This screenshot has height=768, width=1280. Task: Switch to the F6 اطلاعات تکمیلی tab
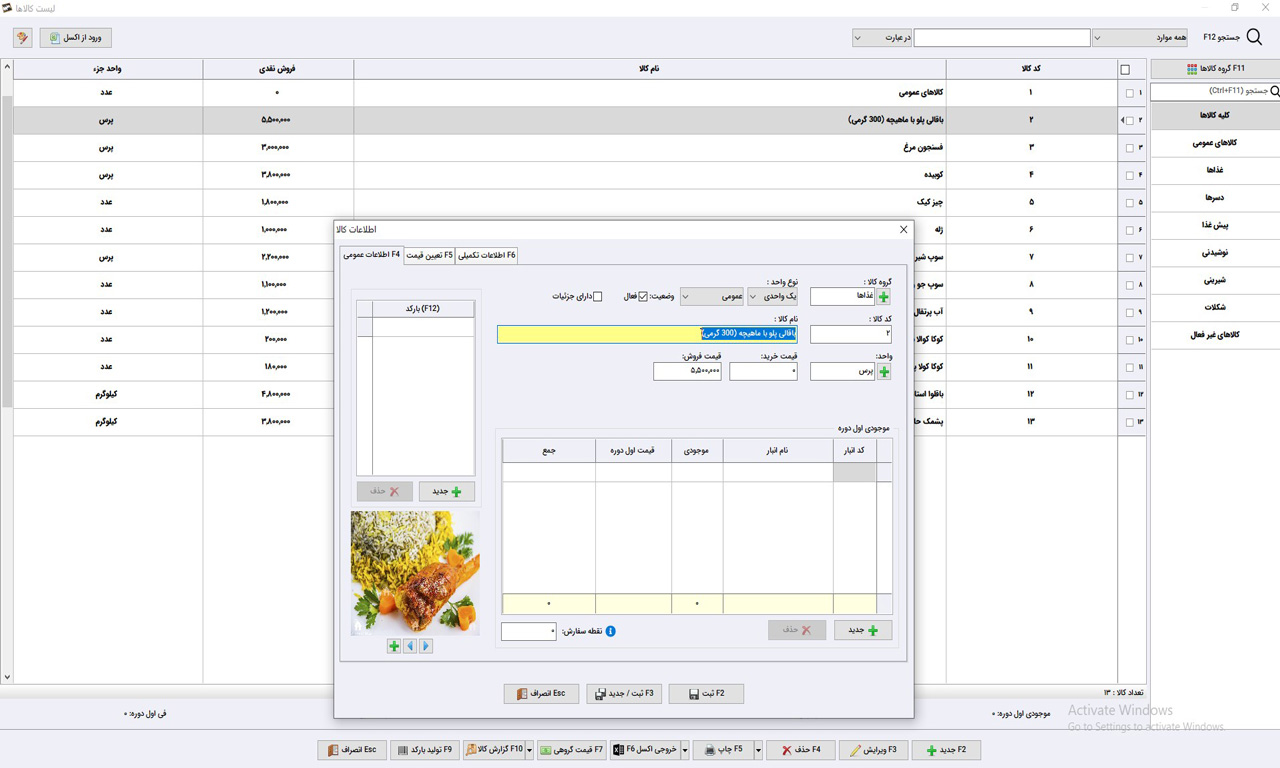(x=487, y=256)
